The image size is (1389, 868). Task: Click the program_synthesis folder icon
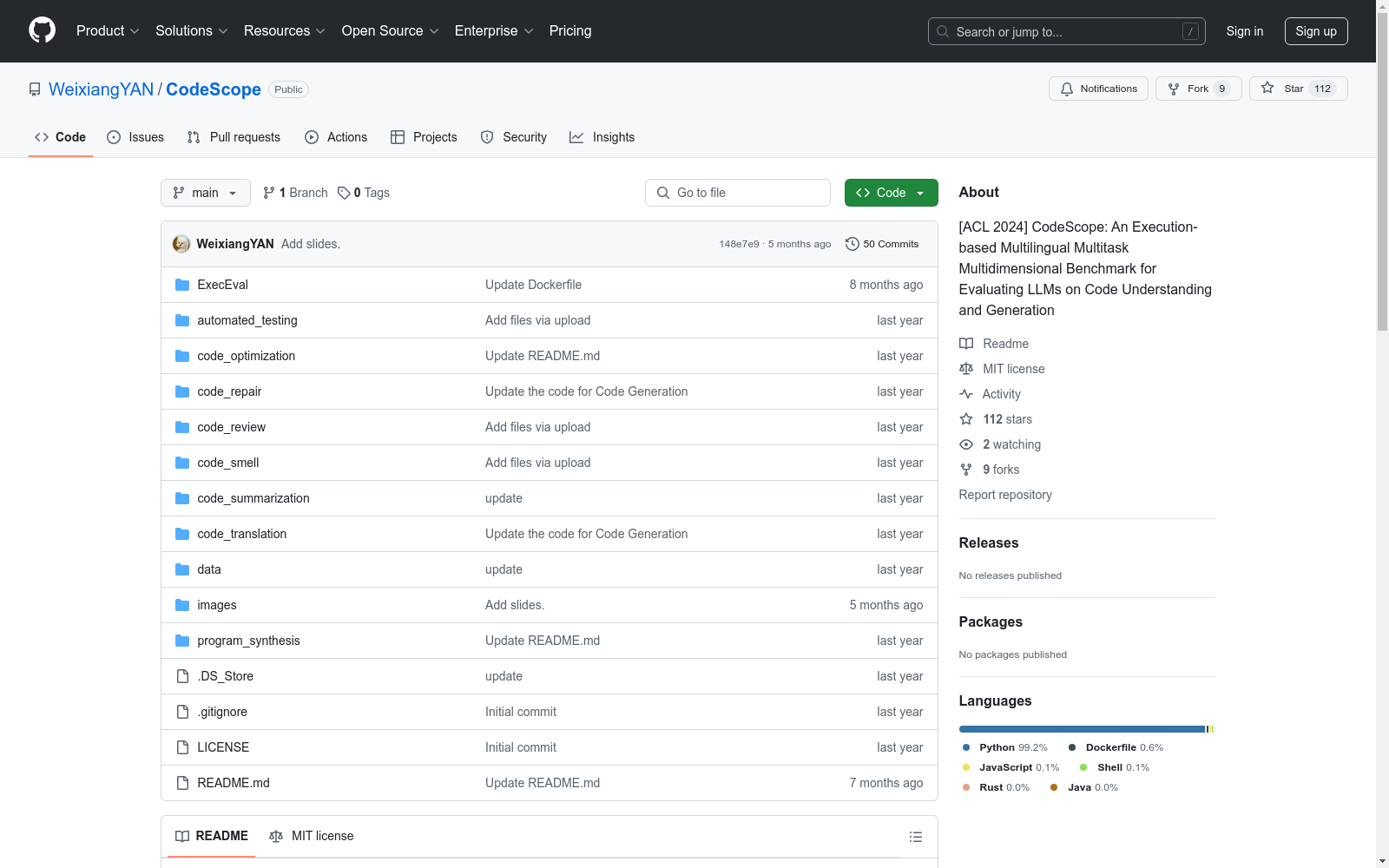click(x=182, y=641)
